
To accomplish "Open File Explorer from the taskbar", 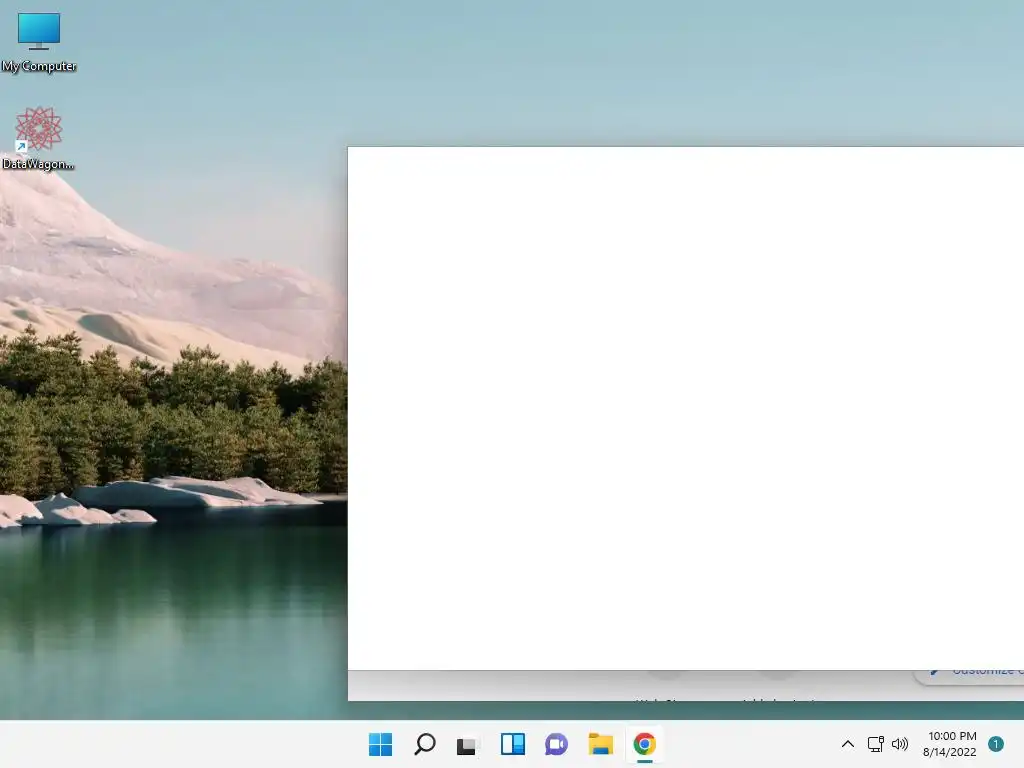I will tap(600, 744).
